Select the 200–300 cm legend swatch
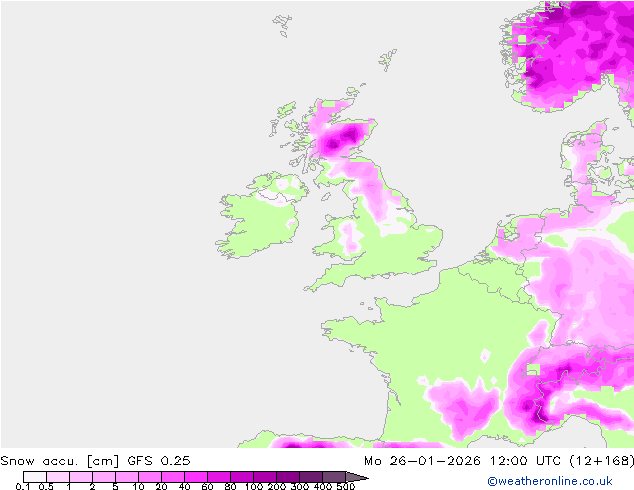Screen dimensions: 634x490 [288, 477]
